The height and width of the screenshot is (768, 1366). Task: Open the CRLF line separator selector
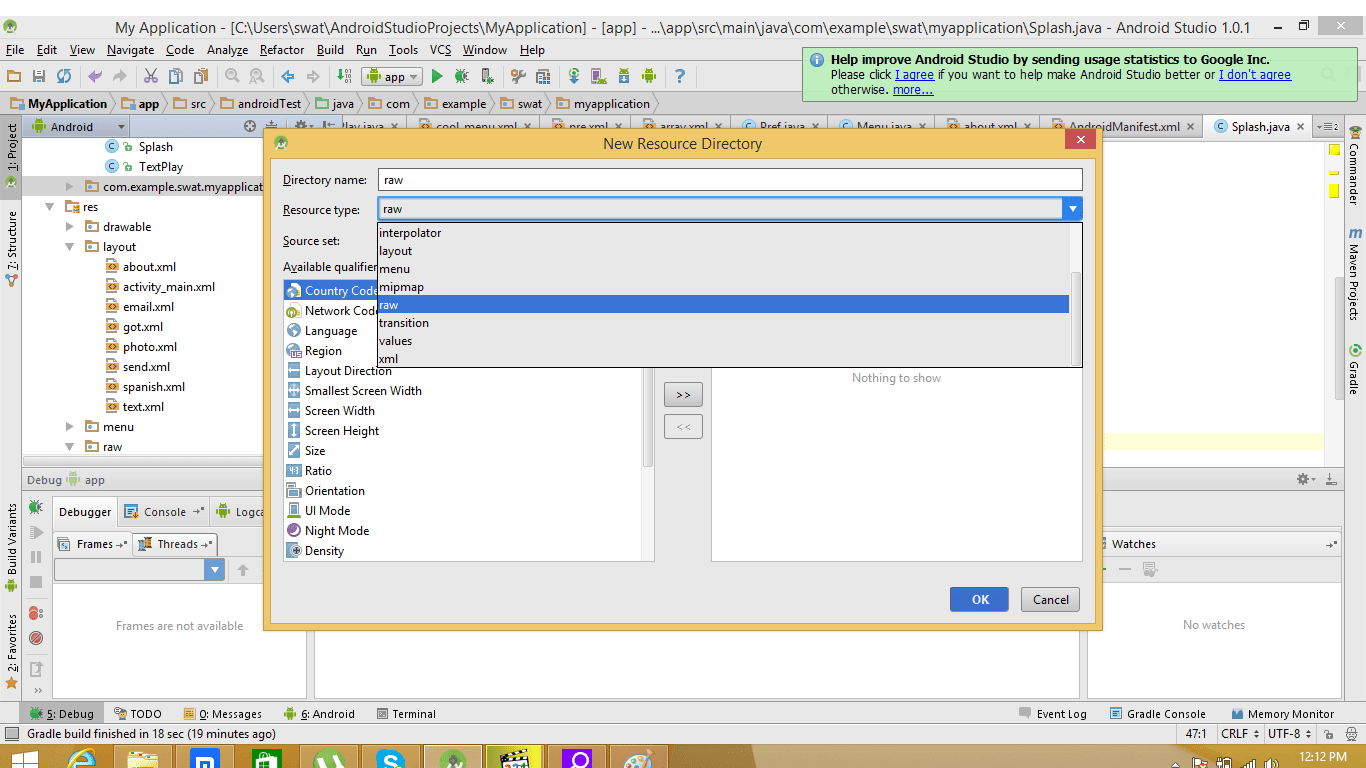[x=1239, y=734]
